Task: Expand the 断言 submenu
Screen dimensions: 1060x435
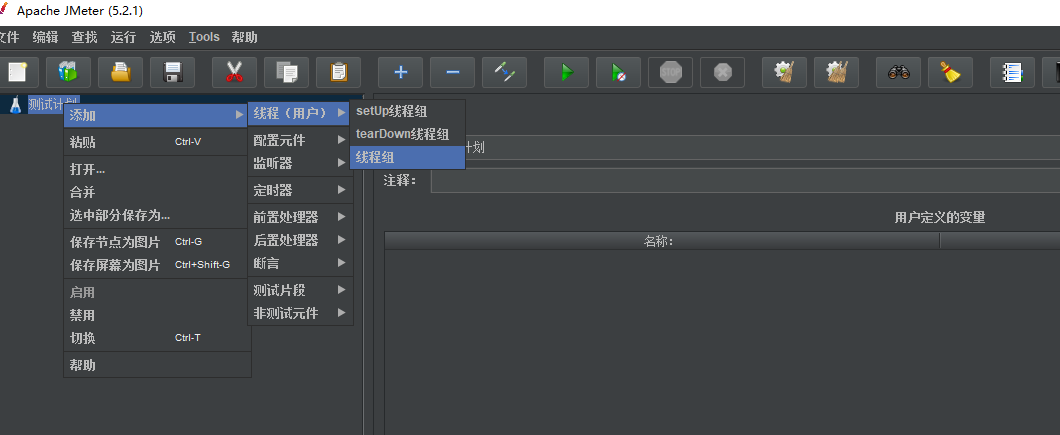Action: [299, 262]
